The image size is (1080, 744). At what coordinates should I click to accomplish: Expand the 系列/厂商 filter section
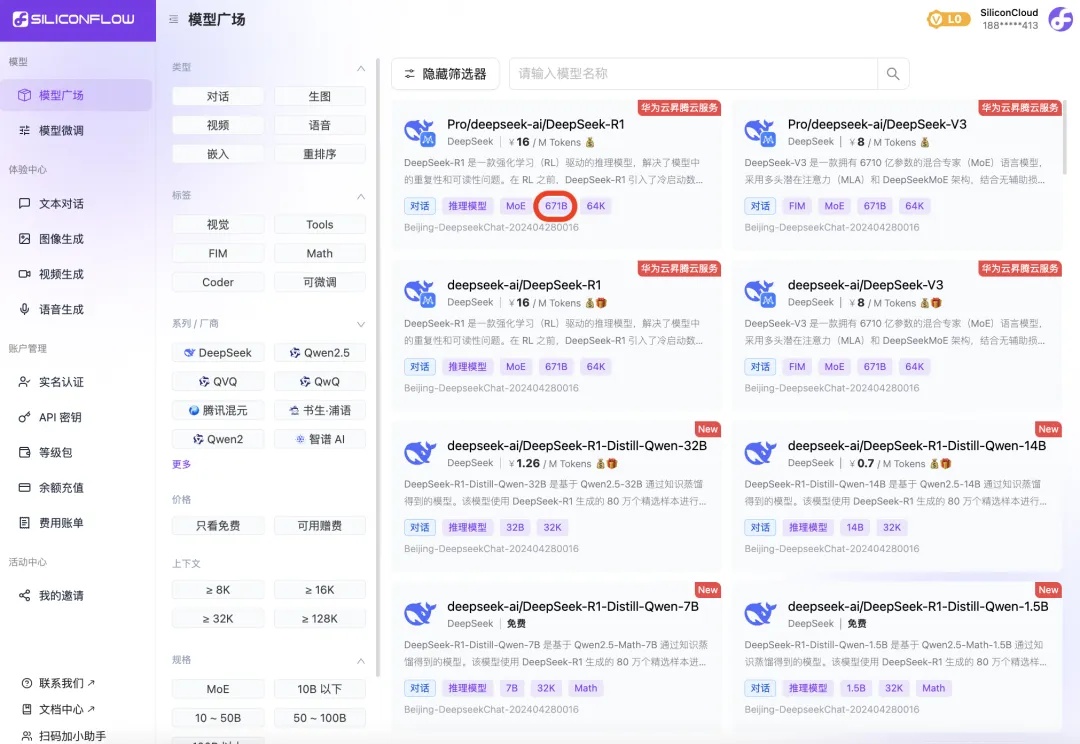[361, 324]
